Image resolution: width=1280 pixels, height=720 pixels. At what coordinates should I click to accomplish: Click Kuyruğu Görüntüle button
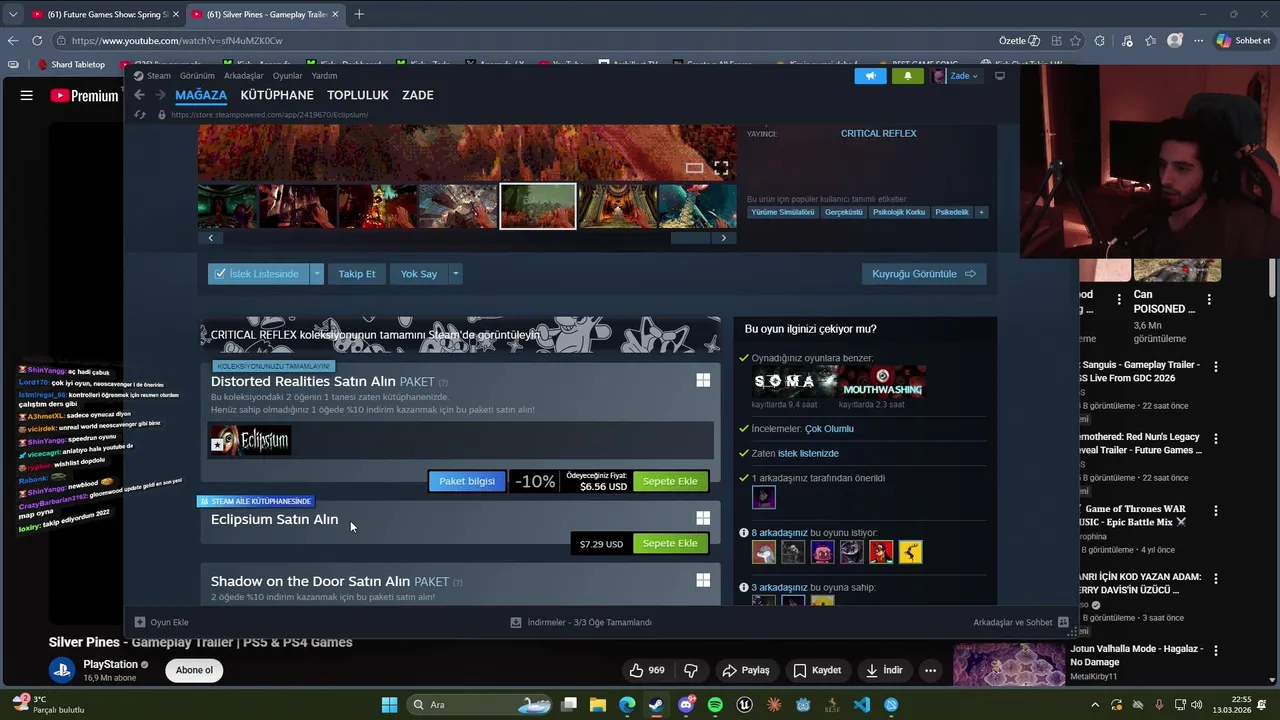924,274
